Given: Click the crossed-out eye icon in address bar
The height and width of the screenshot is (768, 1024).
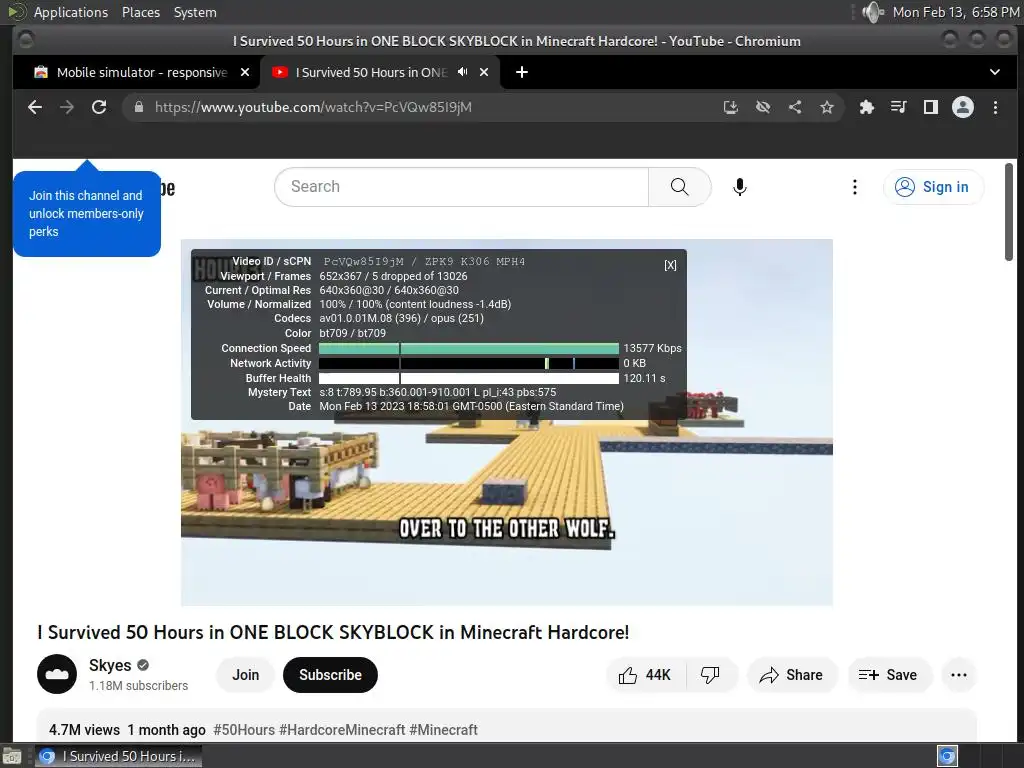Looking at the screenshot, I should tap(763, 107).
